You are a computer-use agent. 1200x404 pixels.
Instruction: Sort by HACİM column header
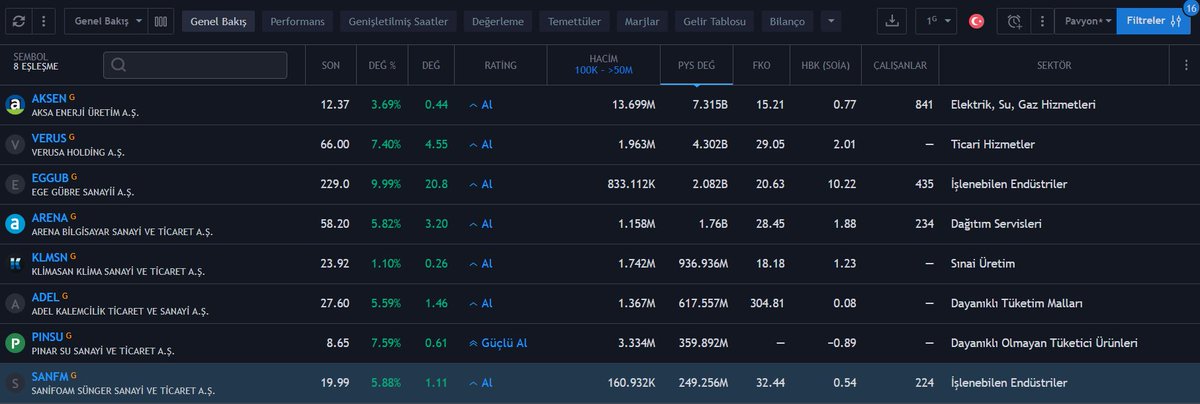[603, 65]
